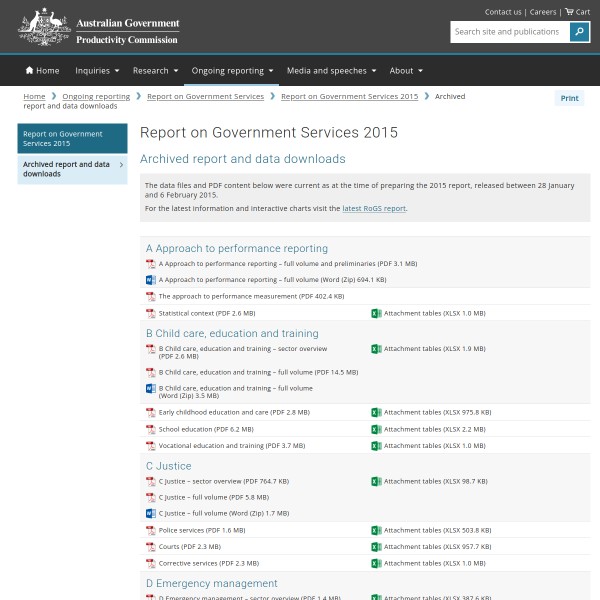This screenshot has width=600, height=600.
Task: Click the Print button
Action: [x=569, y=98]
